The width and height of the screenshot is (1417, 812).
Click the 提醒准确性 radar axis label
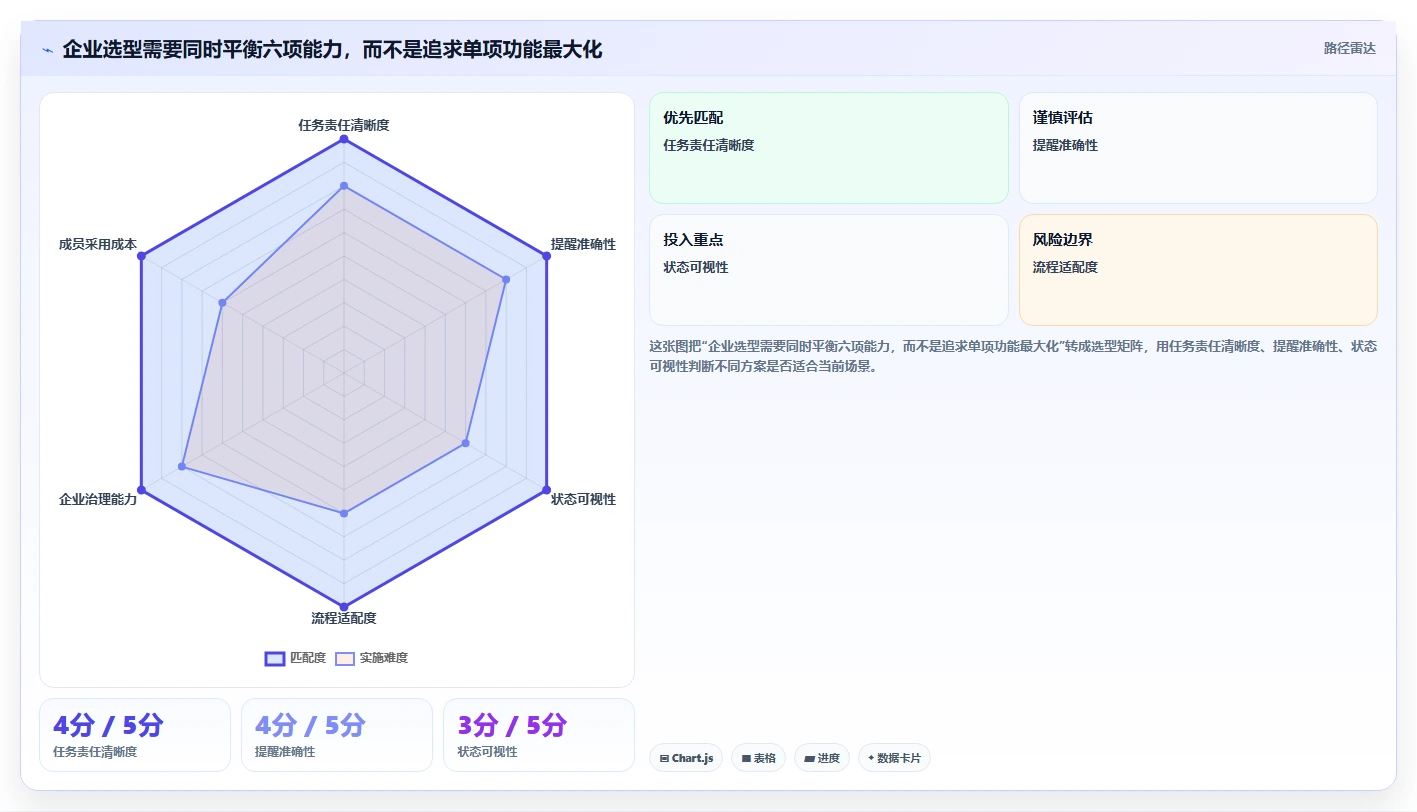coord(583,244)
